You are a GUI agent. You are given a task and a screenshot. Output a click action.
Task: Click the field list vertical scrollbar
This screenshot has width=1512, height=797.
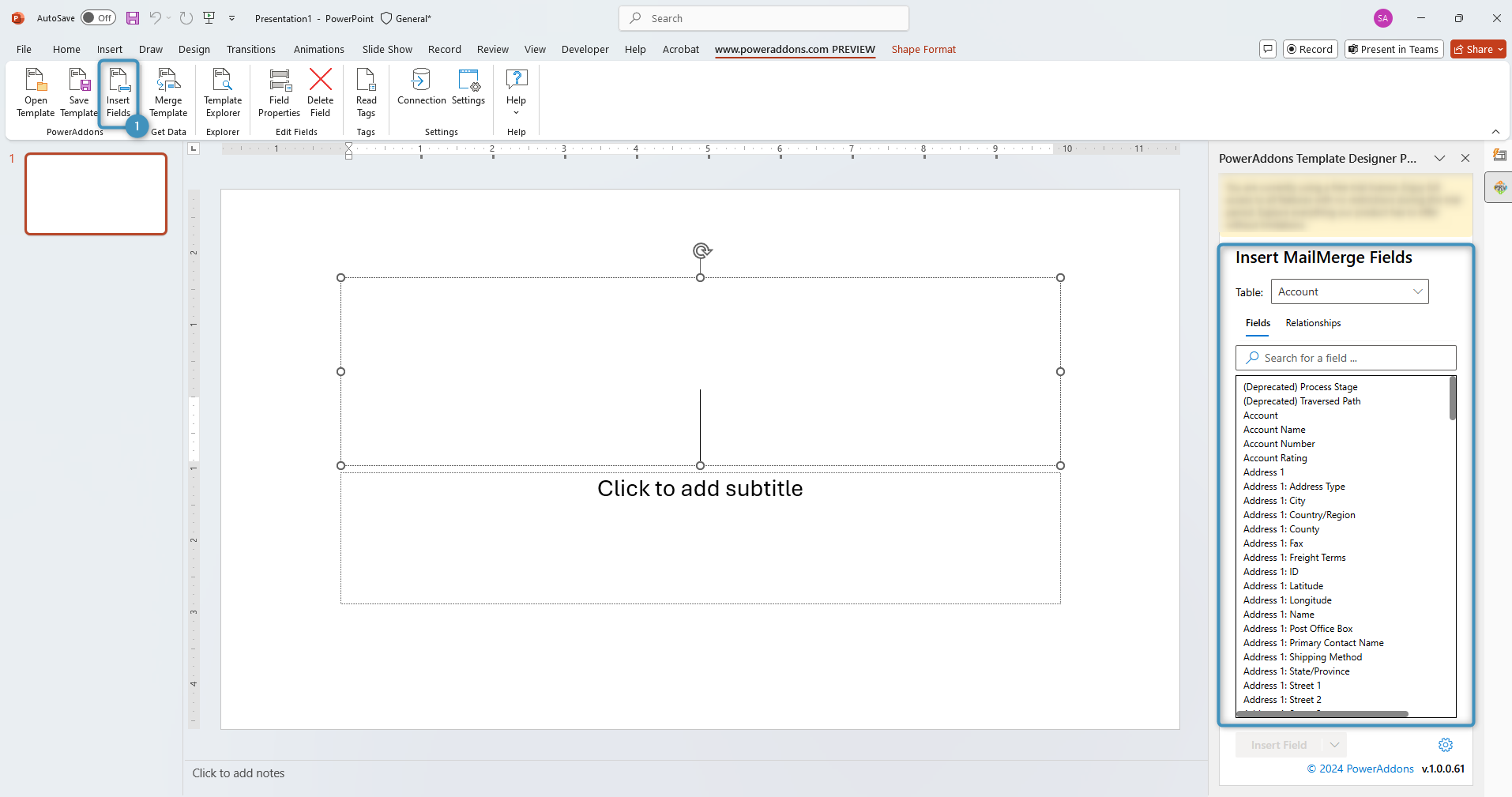click(1452, 398)
